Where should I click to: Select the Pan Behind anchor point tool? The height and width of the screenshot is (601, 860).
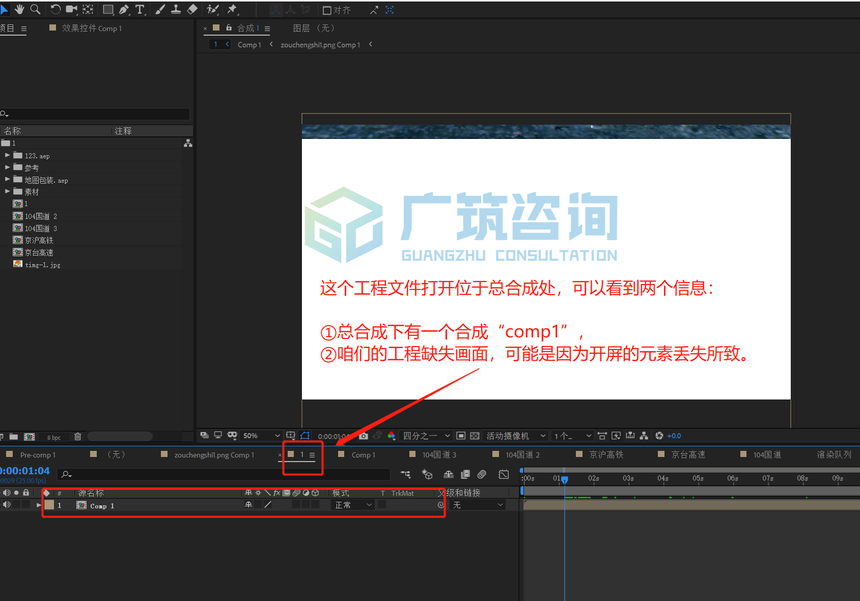point(87,9)
